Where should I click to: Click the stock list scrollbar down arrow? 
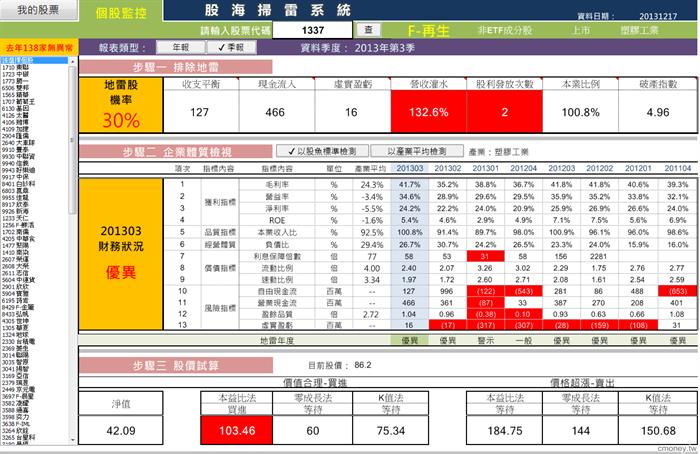click(73, 440)
